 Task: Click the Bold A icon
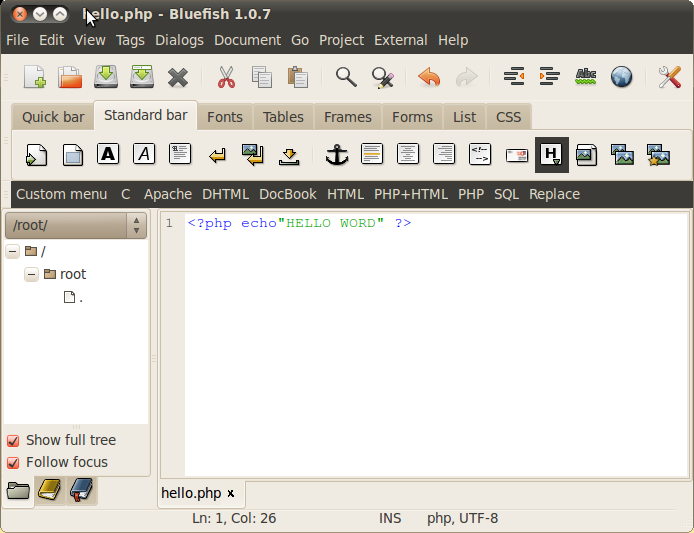coord(108,154)
